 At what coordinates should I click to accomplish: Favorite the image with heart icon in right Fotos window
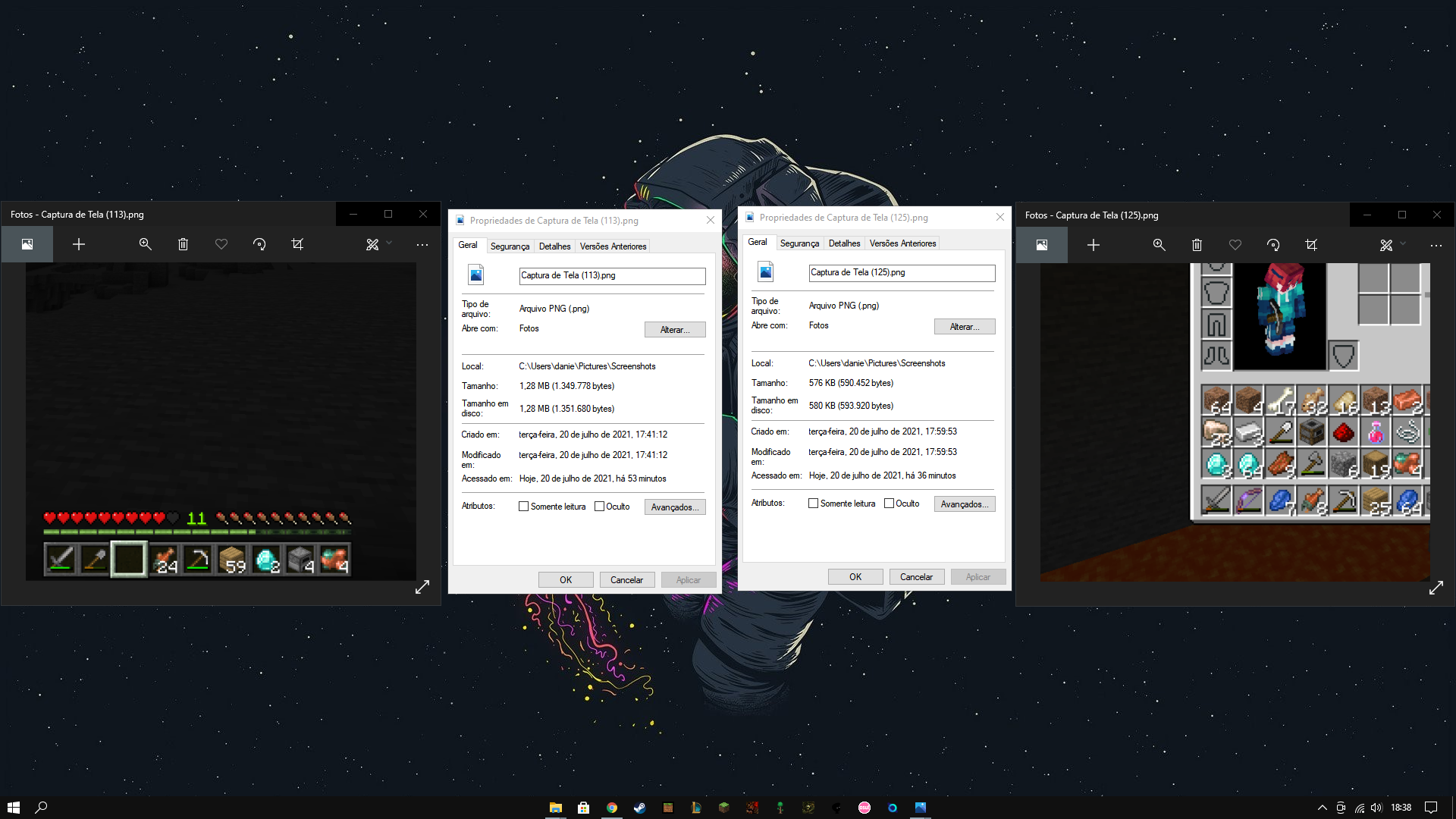(1235, 245)
